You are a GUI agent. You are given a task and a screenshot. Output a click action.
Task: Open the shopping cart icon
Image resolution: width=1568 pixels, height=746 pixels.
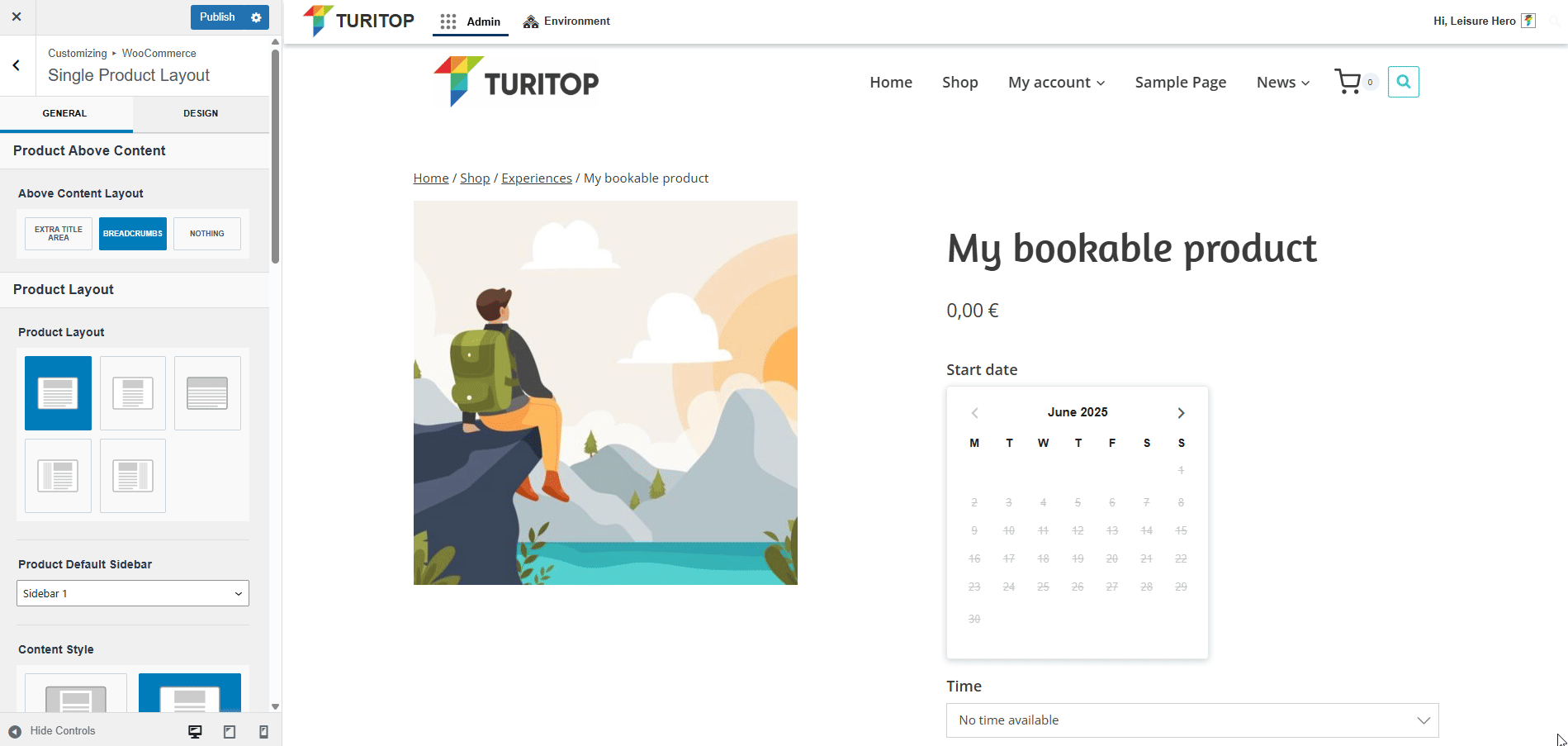click(x=1348, y=82)
